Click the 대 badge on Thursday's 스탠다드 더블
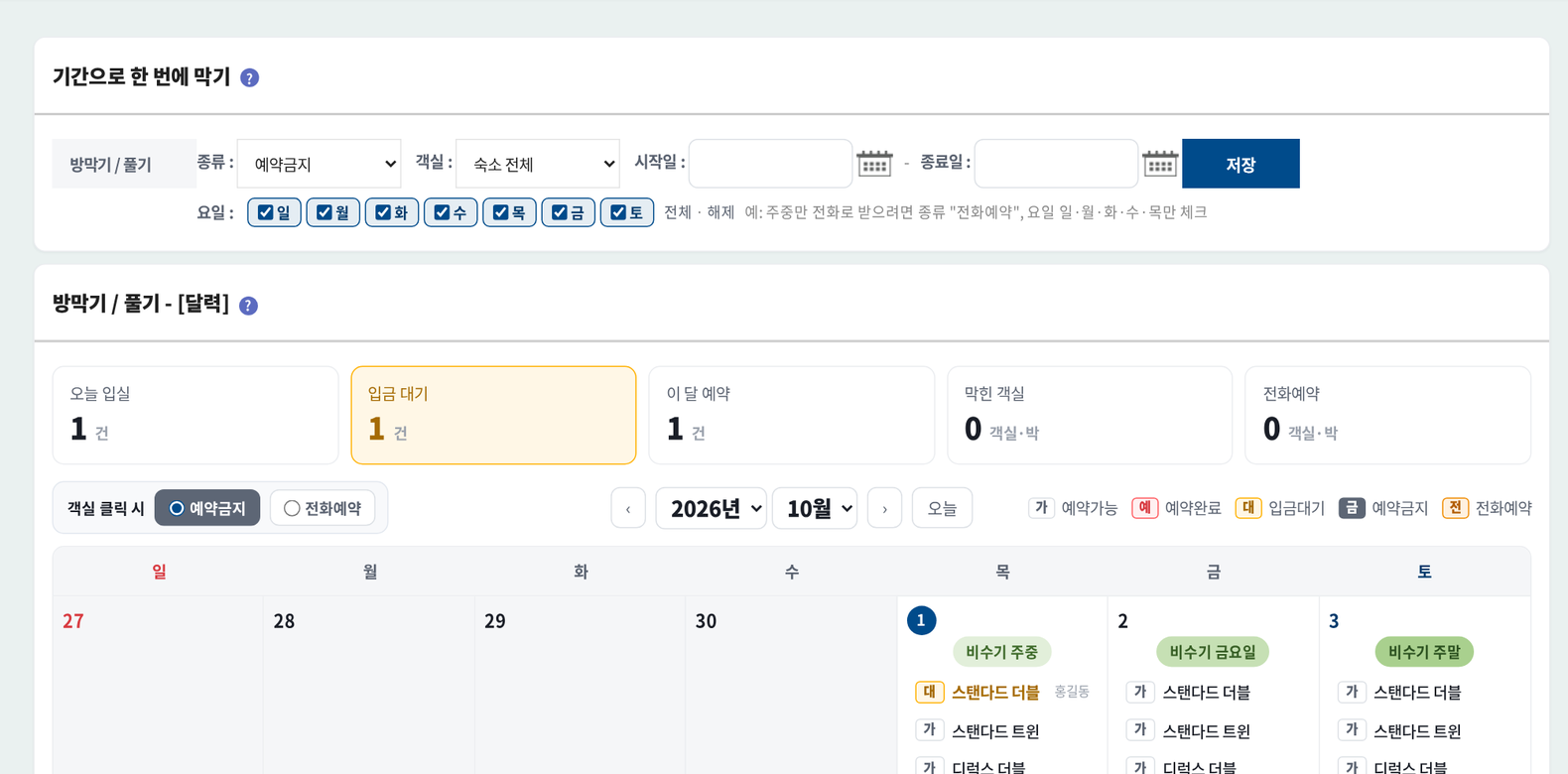The height and width of the screenshot is (774, 1568). (929, 692)
